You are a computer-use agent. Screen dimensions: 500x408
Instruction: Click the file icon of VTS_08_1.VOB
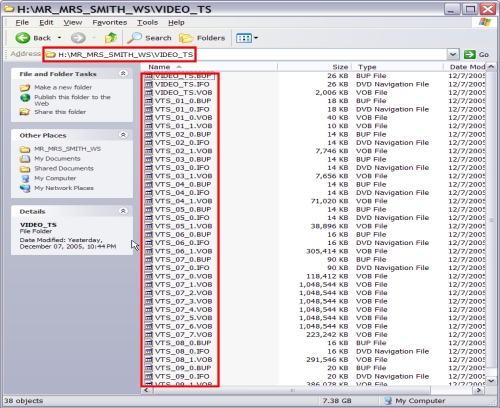[x=149, y=360]
